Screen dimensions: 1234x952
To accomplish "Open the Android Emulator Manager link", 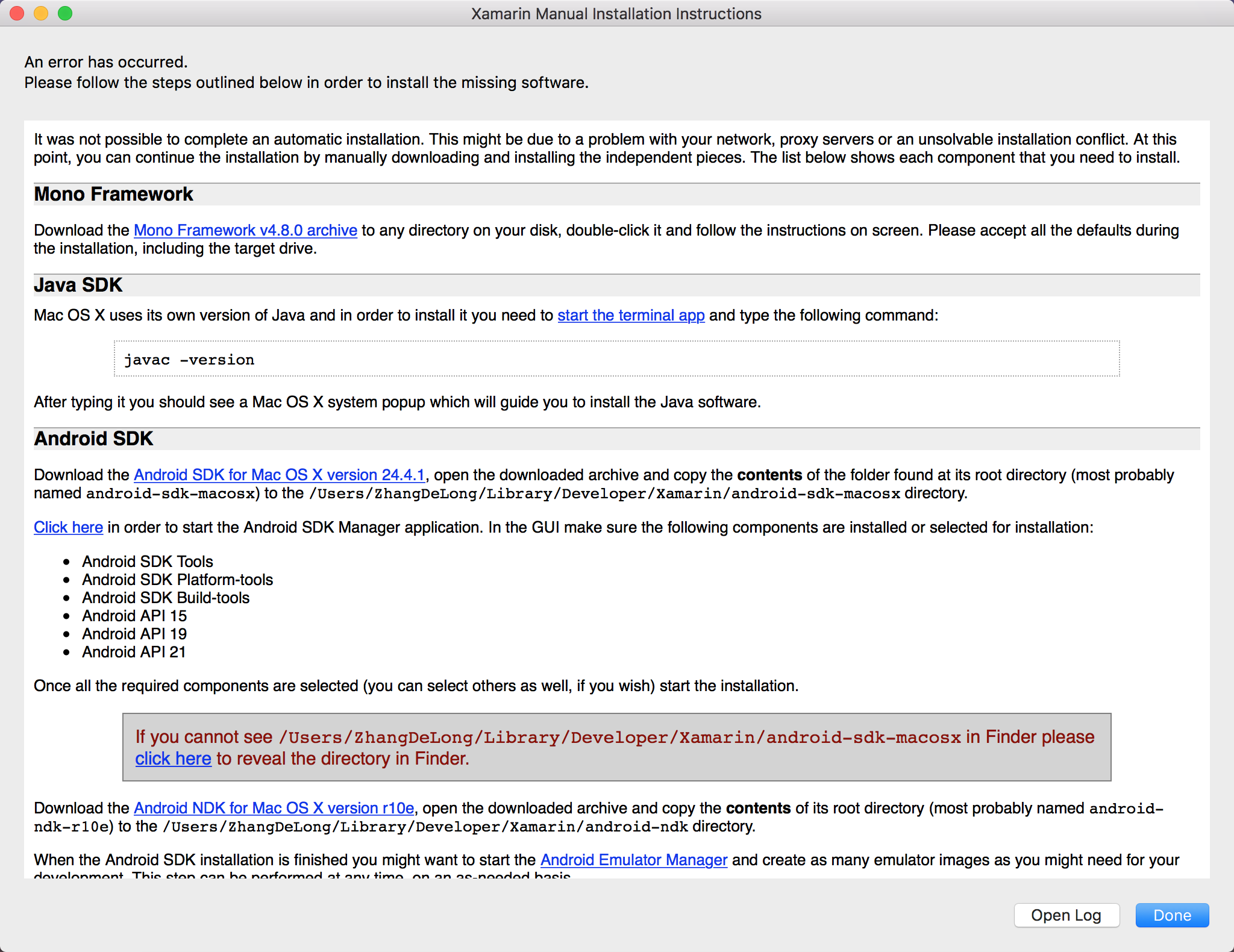I will point(634,860).
